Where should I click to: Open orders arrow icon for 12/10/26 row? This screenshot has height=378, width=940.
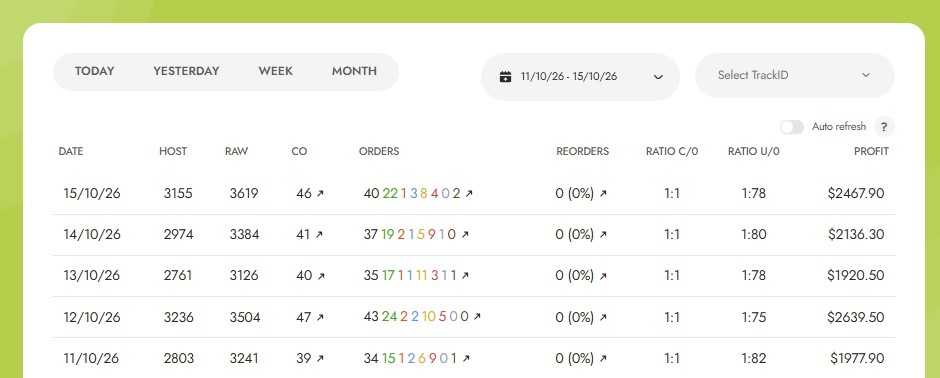(477, 317)
